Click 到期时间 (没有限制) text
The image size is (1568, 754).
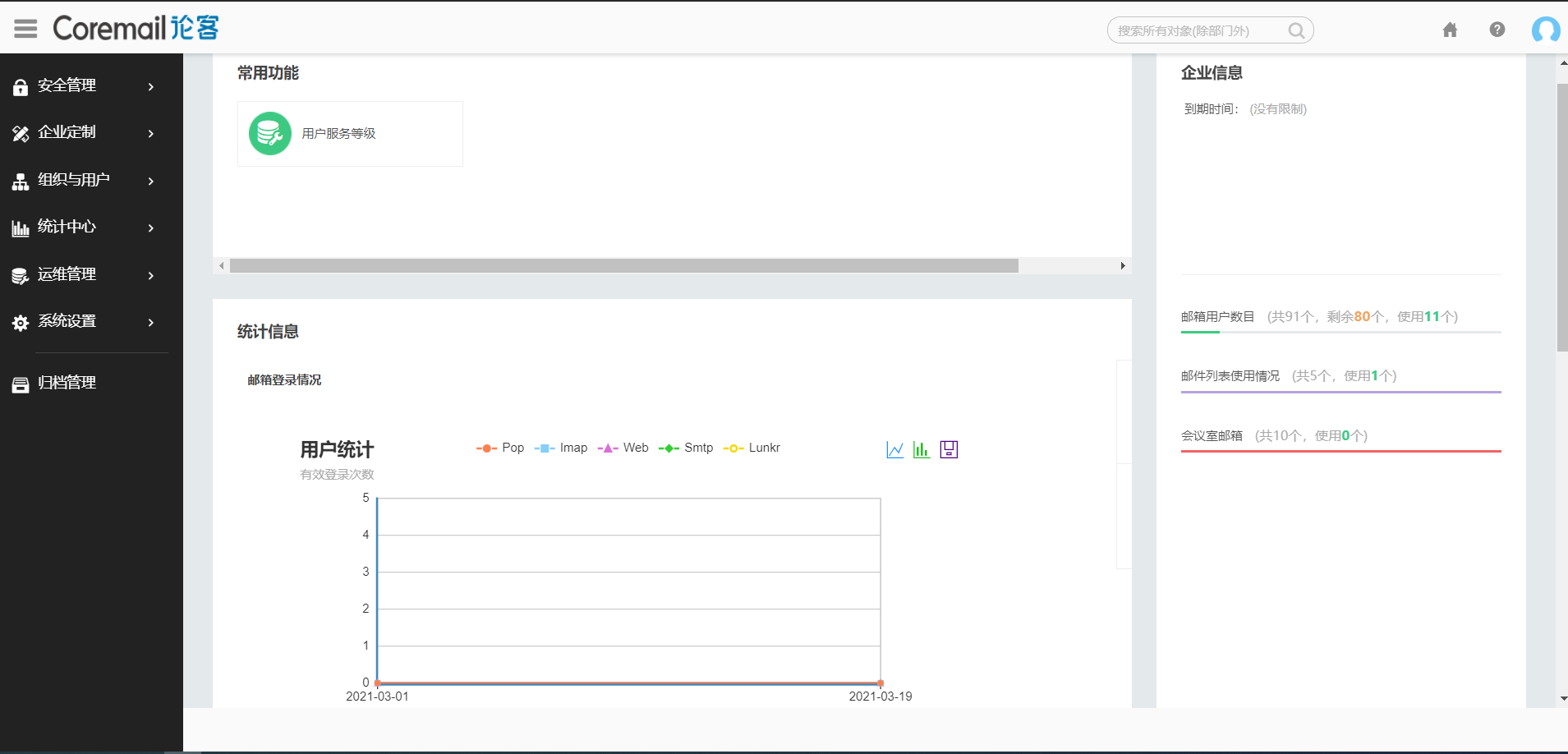click(x=1245, y=109)
